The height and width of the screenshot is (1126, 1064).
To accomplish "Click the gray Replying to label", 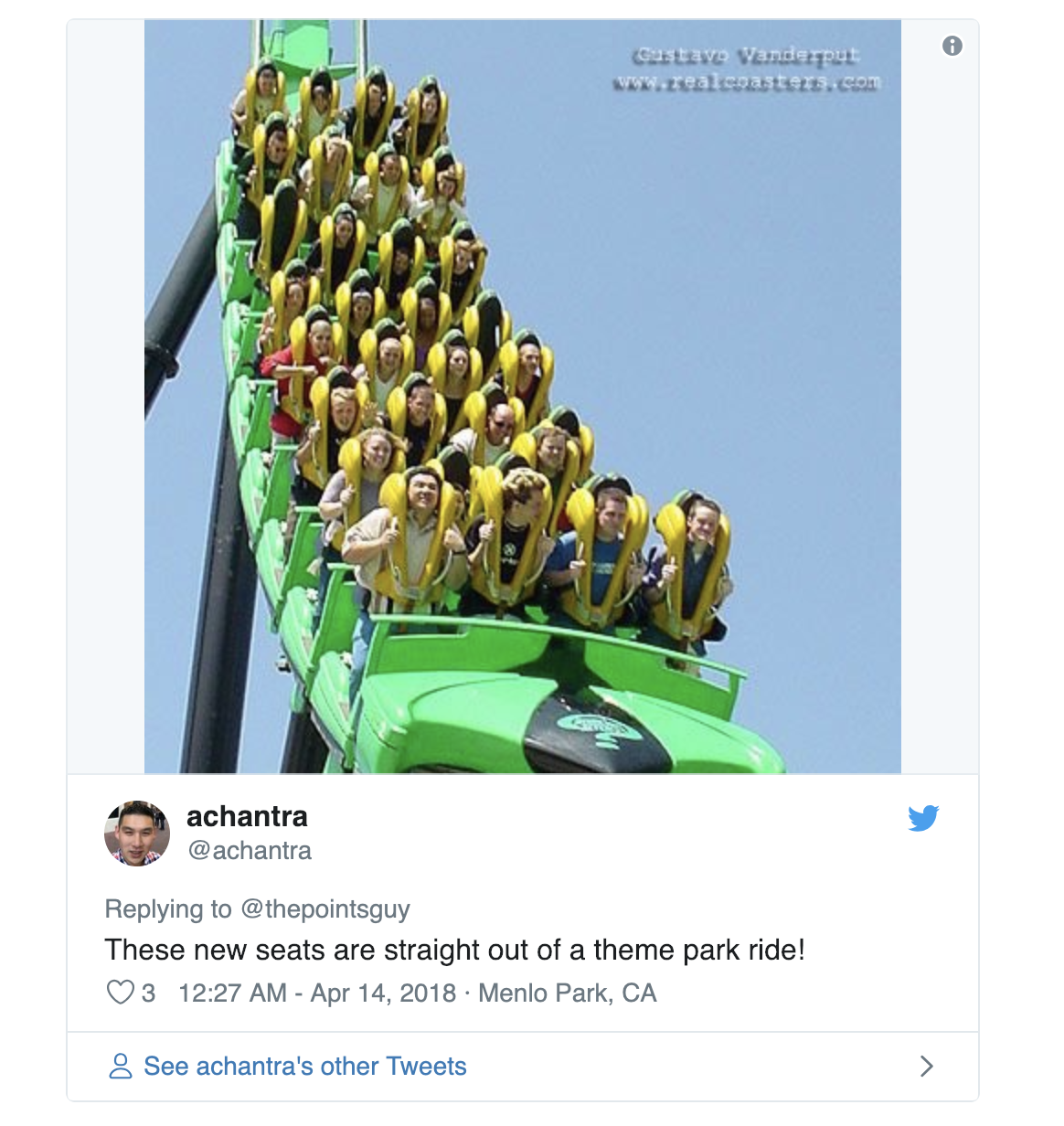I will 168,909.
